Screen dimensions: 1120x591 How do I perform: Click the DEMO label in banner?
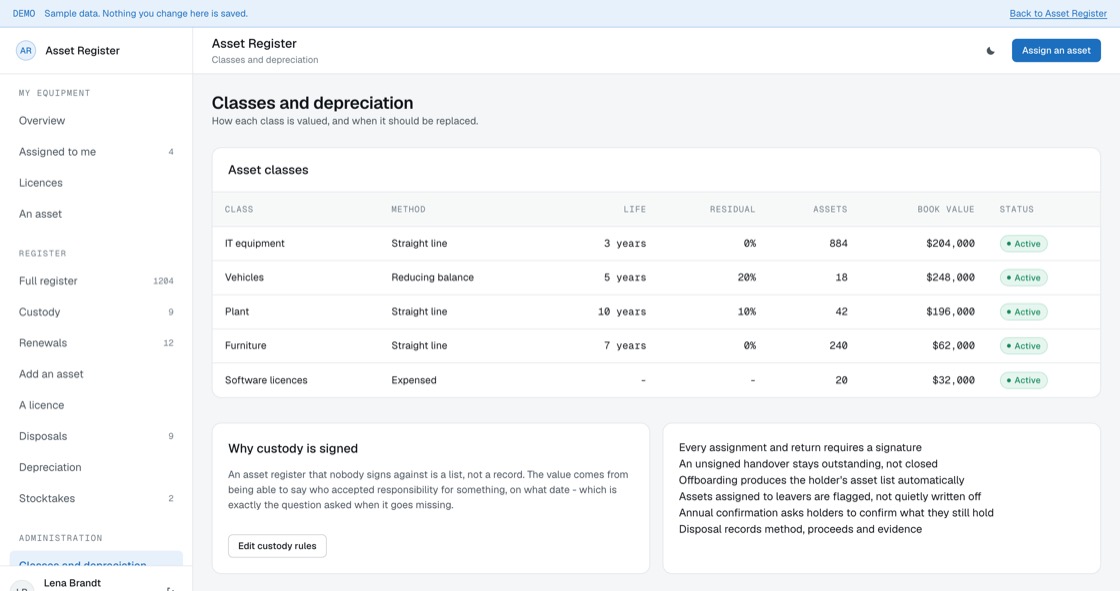click(x=24, y=14)
